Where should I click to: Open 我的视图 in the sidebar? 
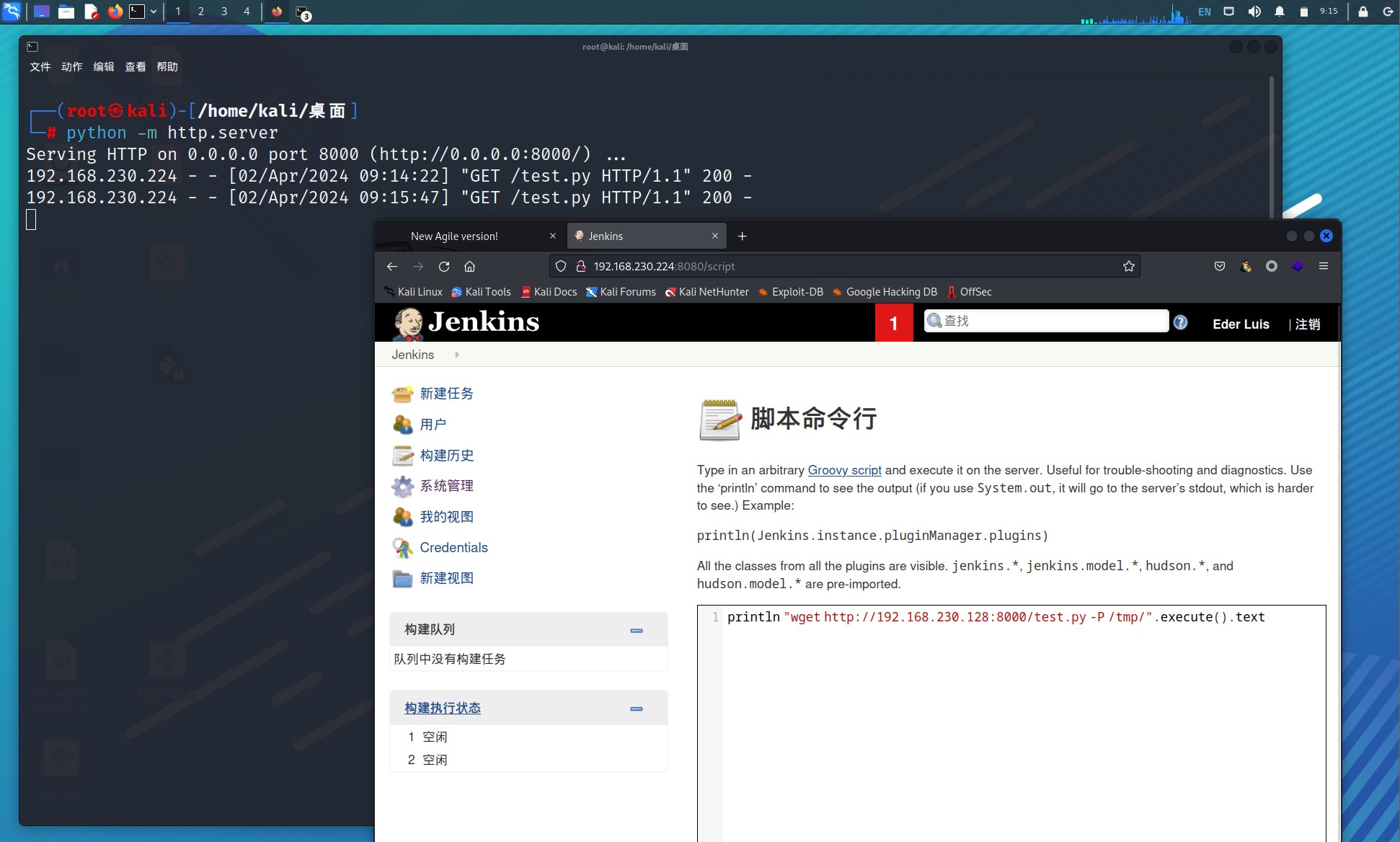coord(446,517)
